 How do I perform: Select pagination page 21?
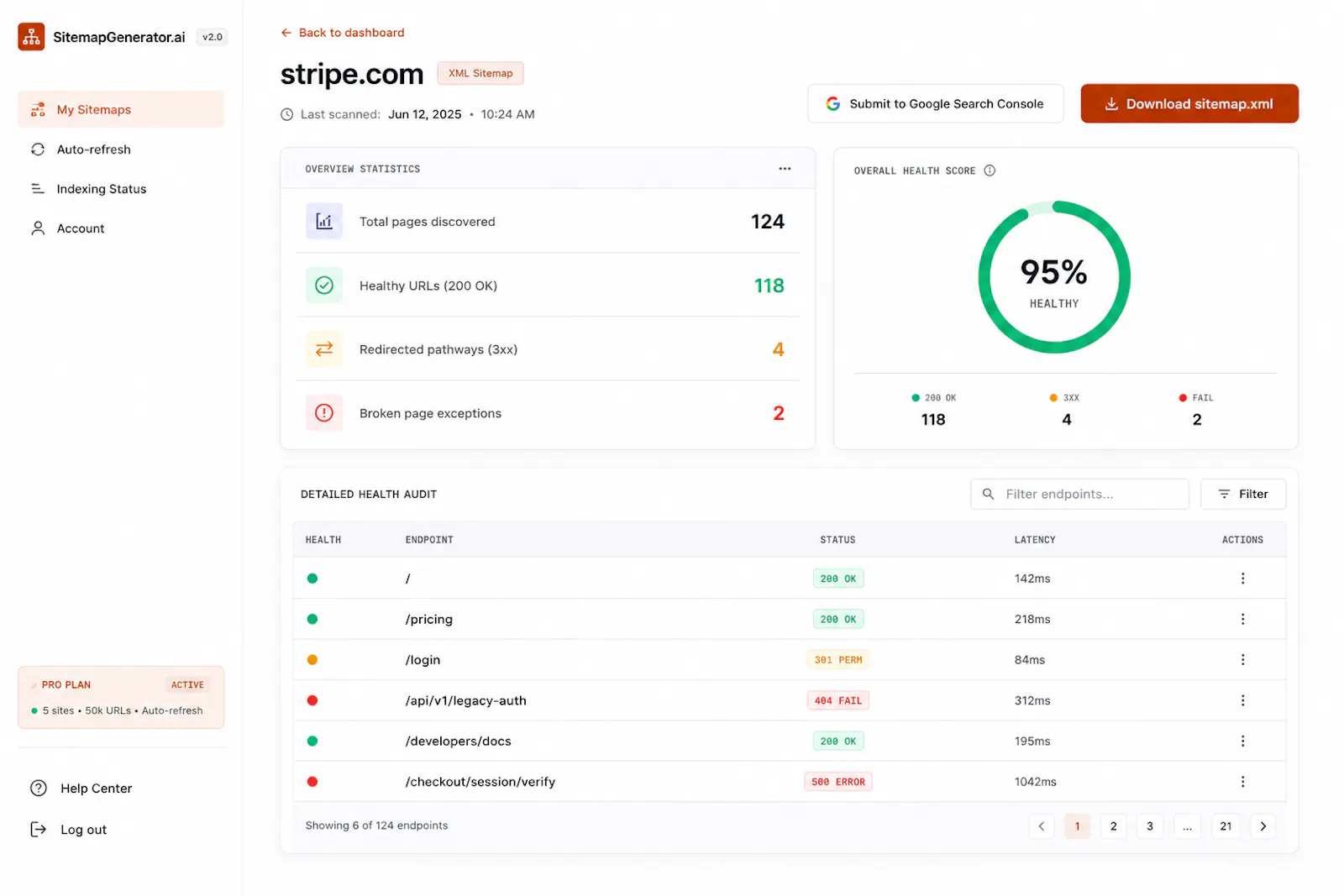pos(1226,826)
